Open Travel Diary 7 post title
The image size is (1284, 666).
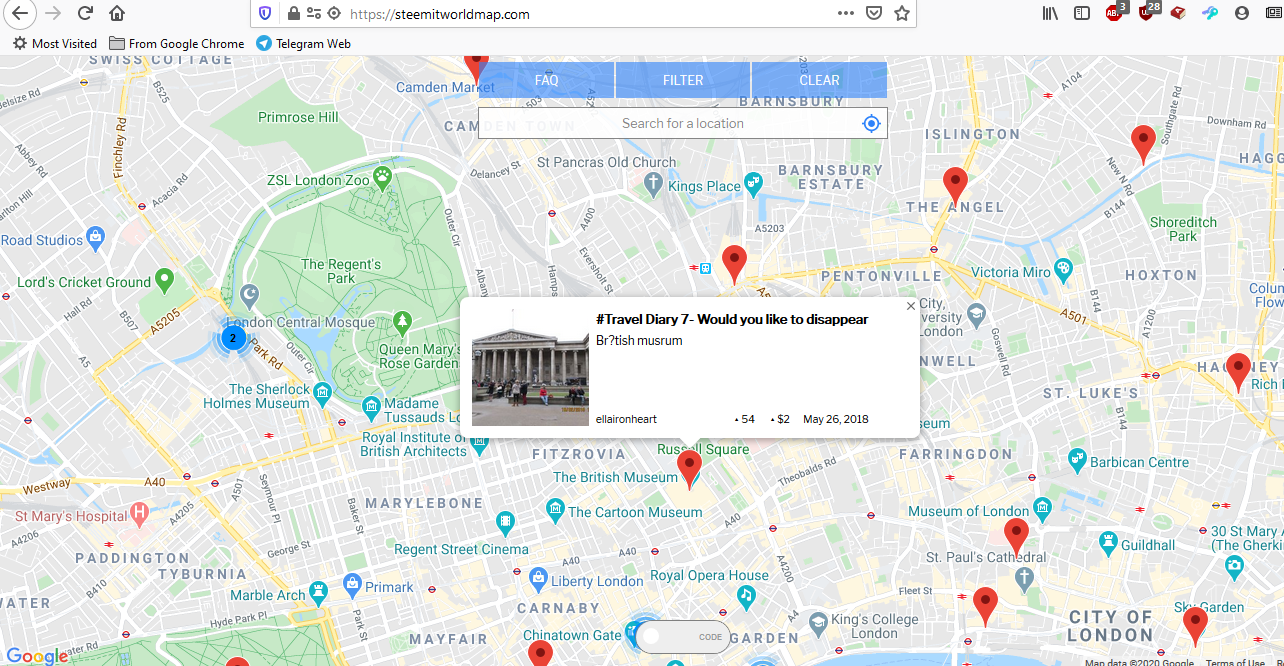[732, 319]
